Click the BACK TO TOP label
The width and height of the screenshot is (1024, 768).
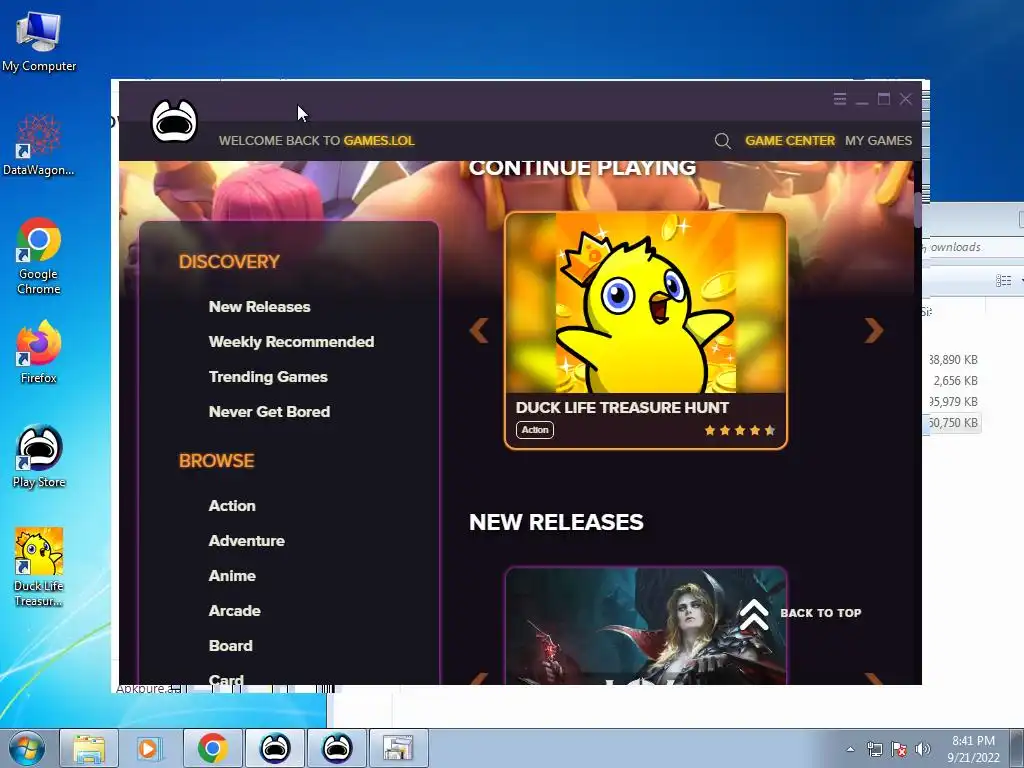[820, 613]
